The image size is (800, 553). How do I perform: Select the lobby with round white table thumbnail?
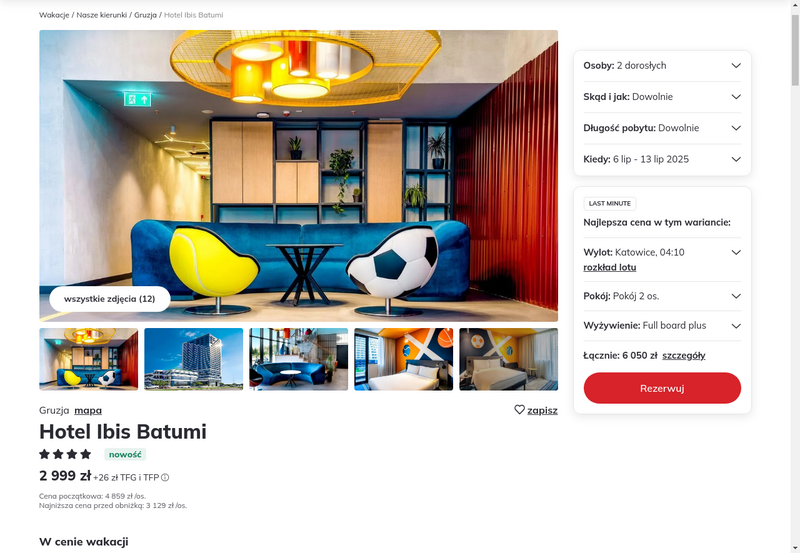pyautogui.click(x=298, y=359)
